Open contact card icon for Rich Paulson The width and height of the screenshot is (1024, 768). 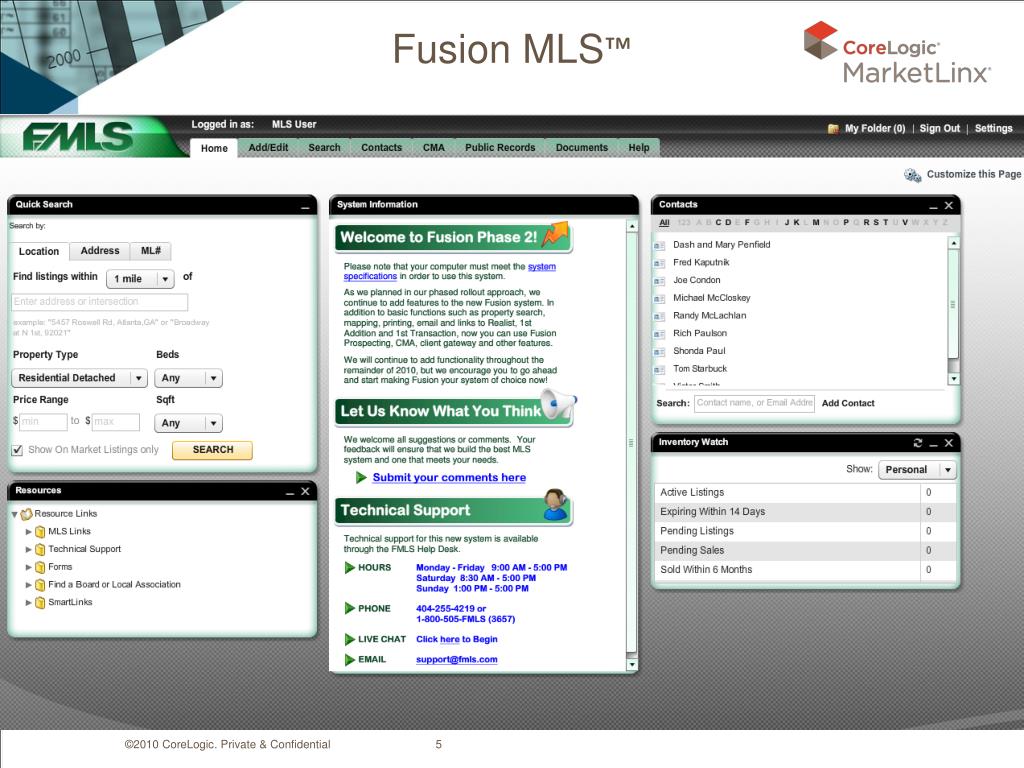pyautogui.click(x=660, y=334)
